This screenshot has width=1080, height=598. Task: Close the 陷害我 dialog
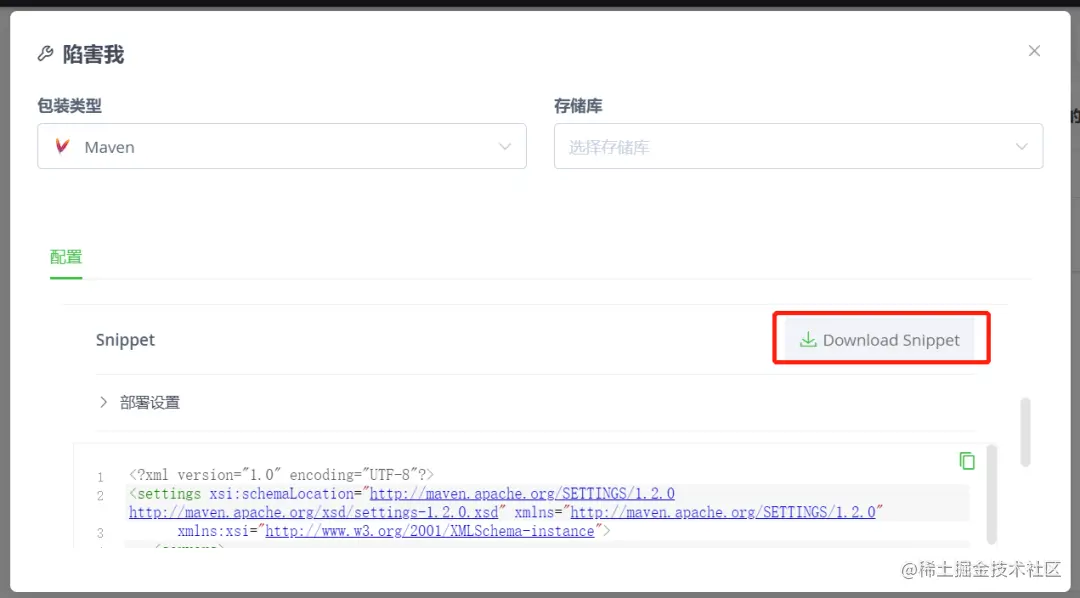pos(1034,51)
